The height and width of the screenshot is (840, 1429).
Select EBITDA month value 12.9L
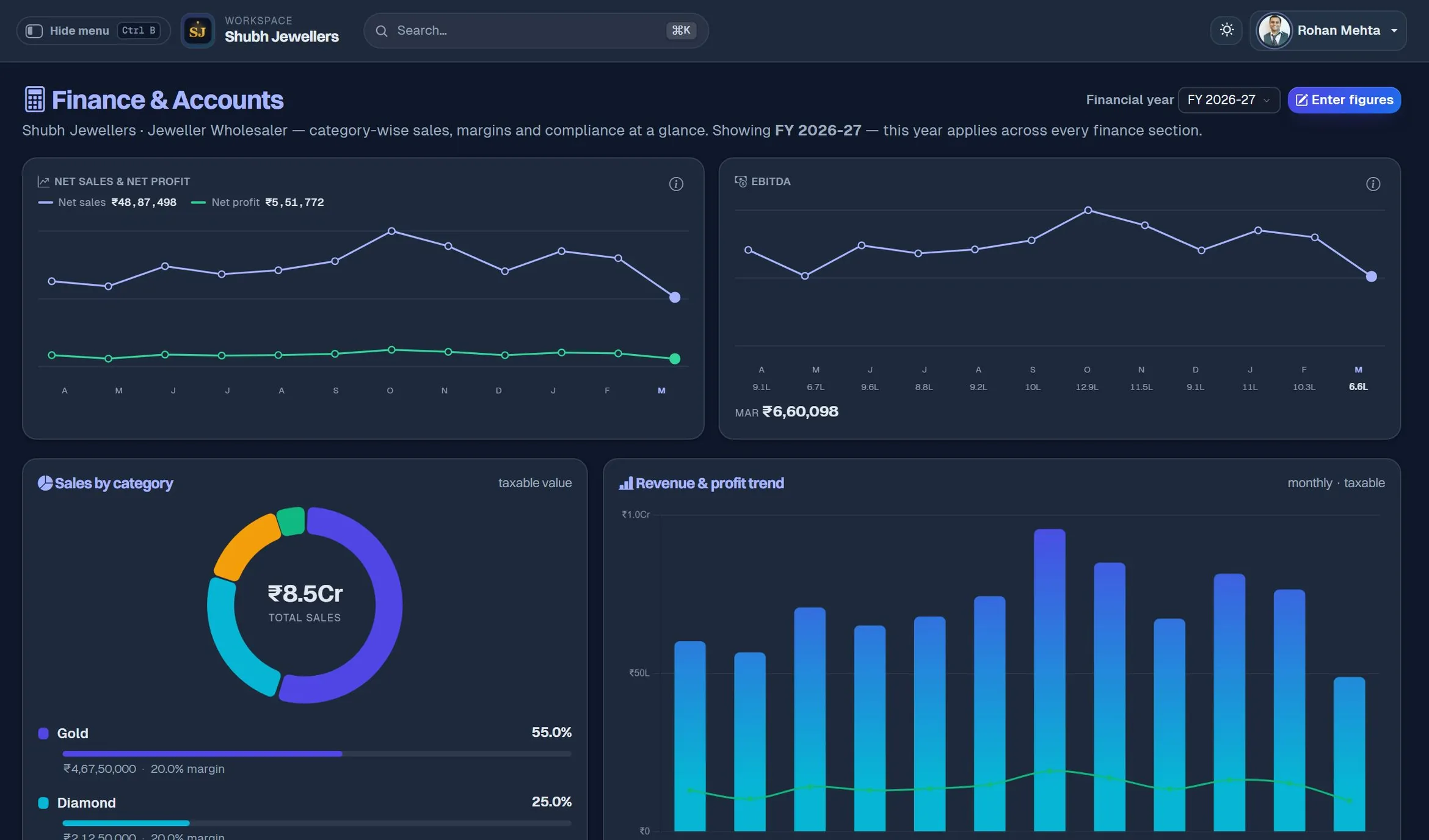(x=1086, y=387)
